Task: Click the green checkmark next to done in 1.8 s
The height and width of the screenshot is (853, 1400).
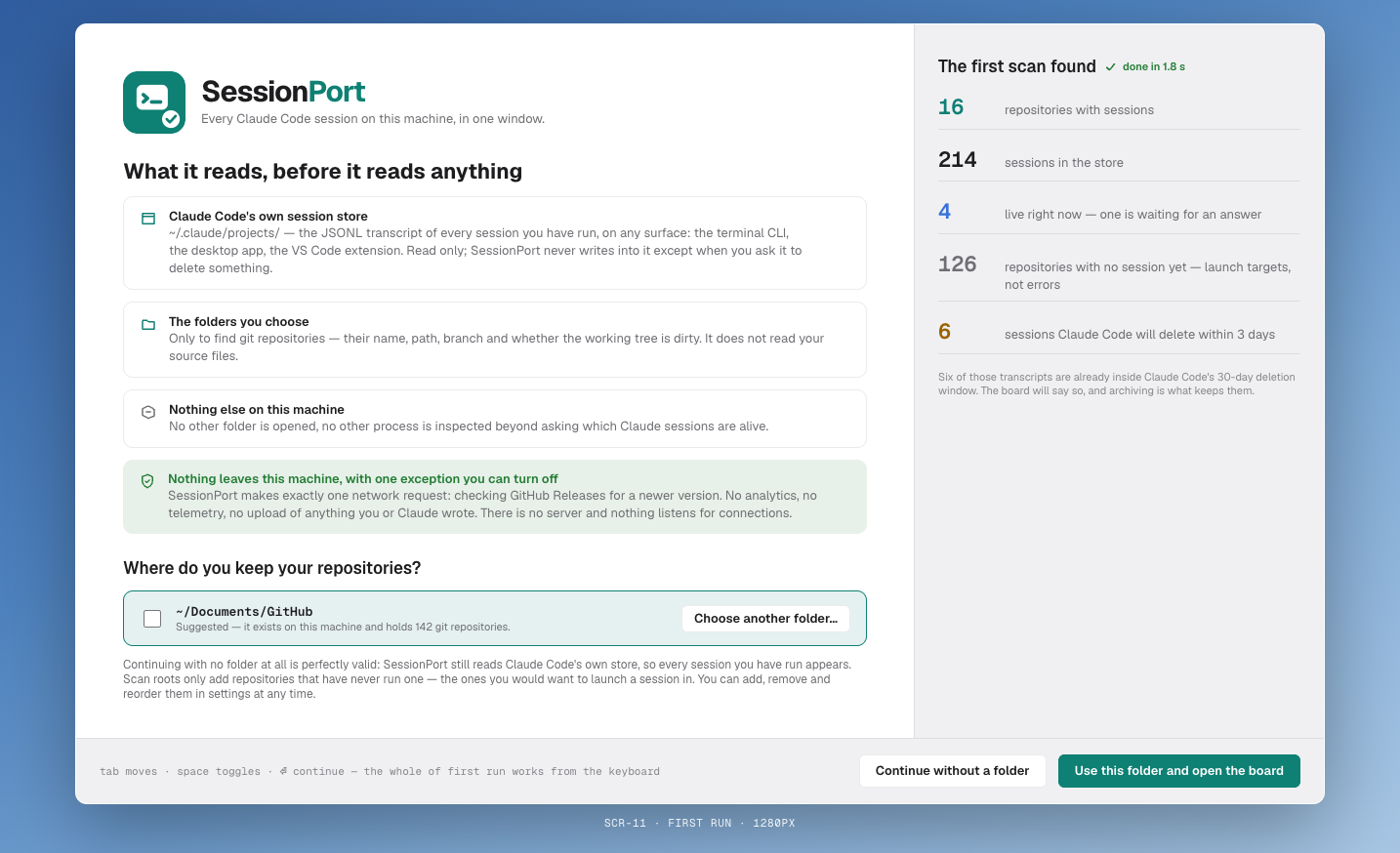Action: click(x=1110, y=67)
